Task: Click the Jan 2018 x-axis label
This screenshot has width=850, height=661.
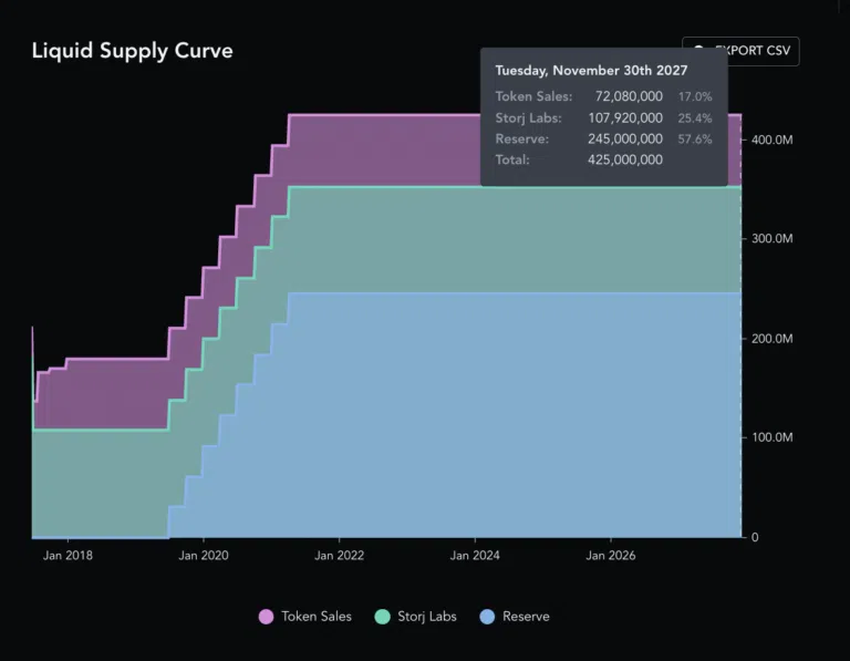Action: (x=68, y=556)
